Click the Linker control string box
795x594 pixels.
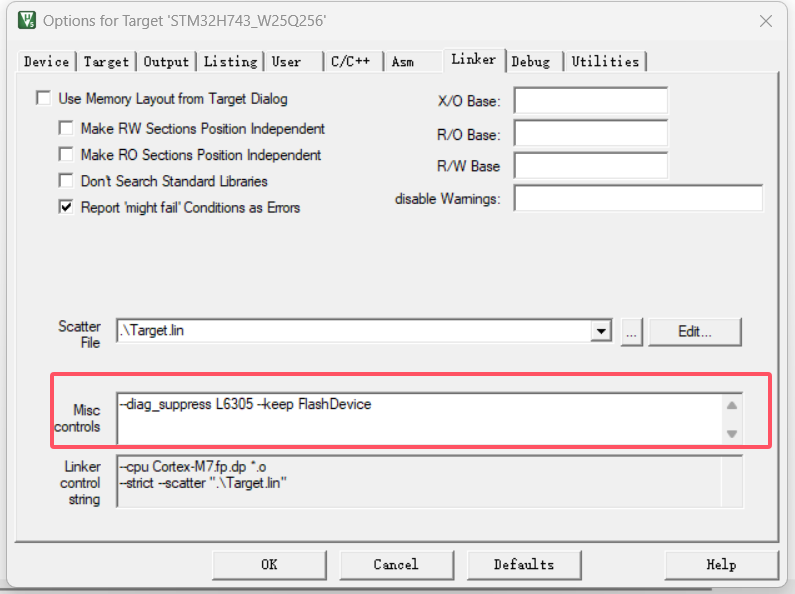click(429, 481)
